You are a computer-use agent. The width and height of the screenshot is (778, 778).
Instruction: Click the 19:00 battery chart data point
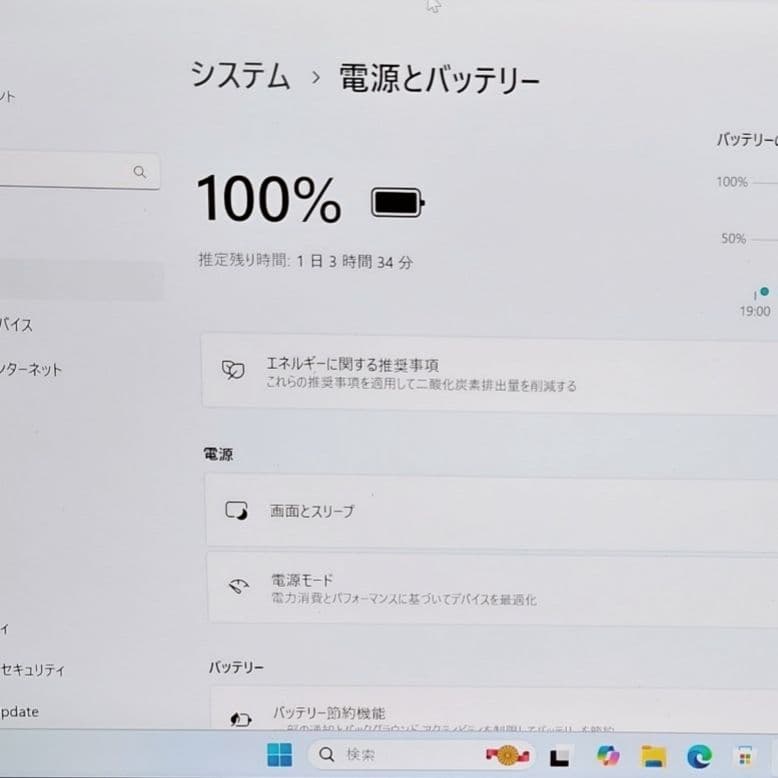tap(765, 291)
